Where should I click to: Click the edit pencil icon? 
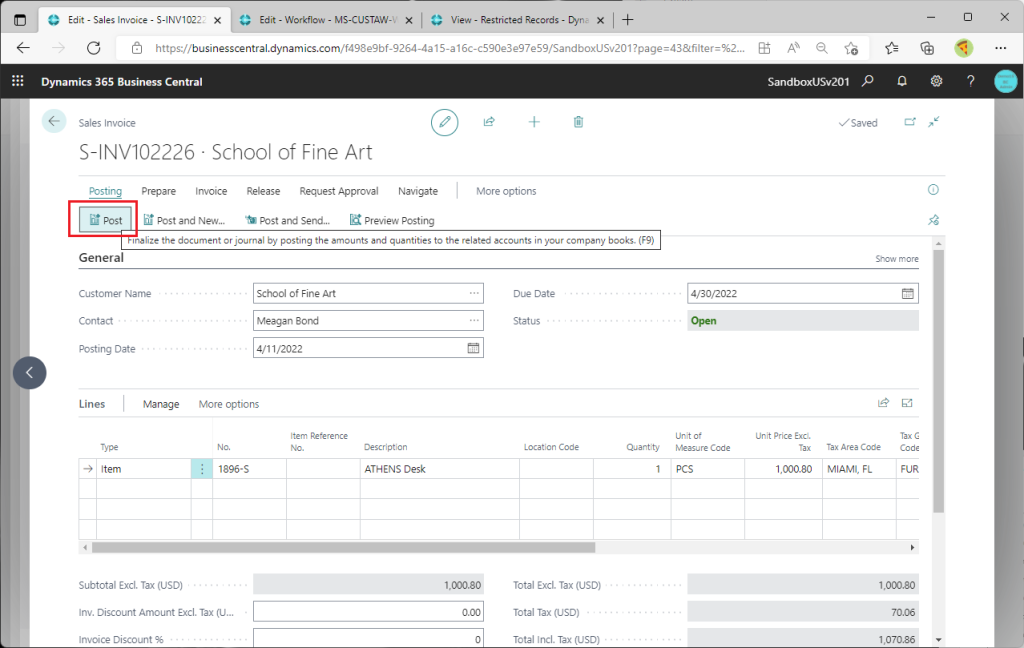coord(445,122)
